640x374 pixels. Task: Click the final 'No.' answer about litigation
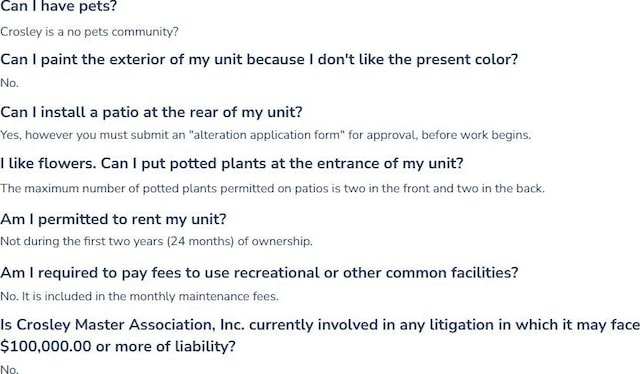click(x=9, y=369)
